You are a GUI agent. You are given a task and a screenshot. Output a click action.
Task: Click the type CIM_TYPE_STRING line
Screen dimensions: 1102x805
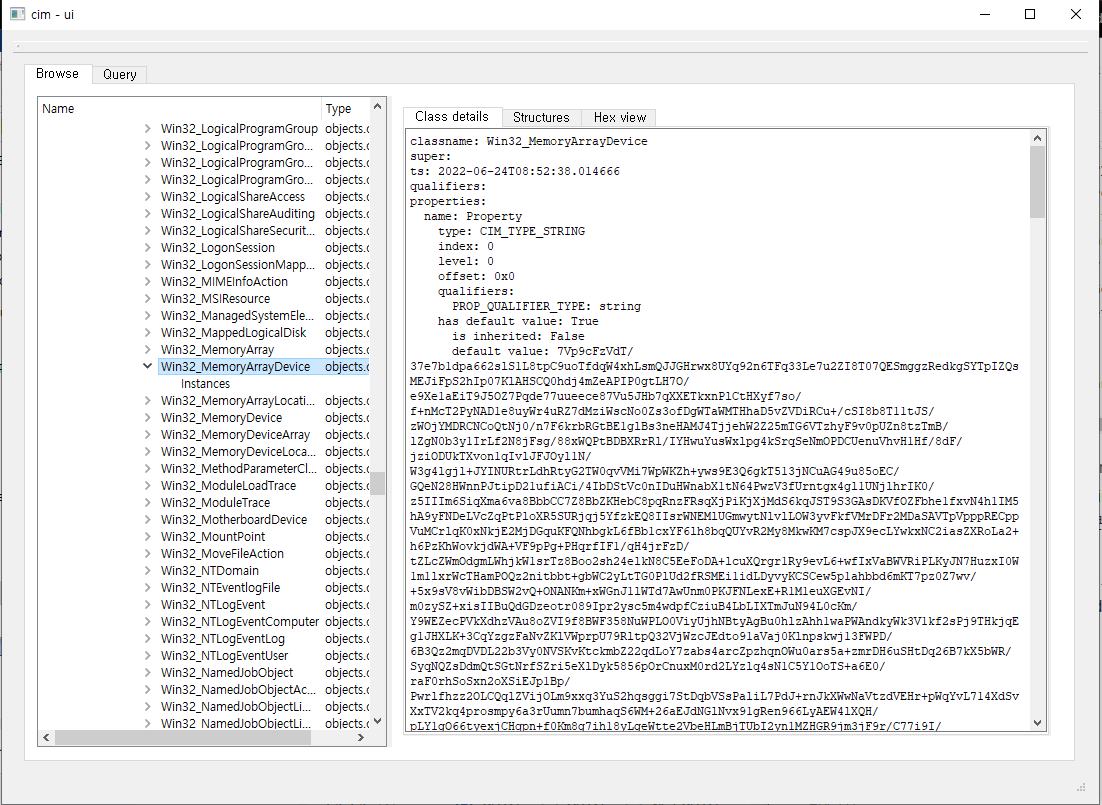511,231
